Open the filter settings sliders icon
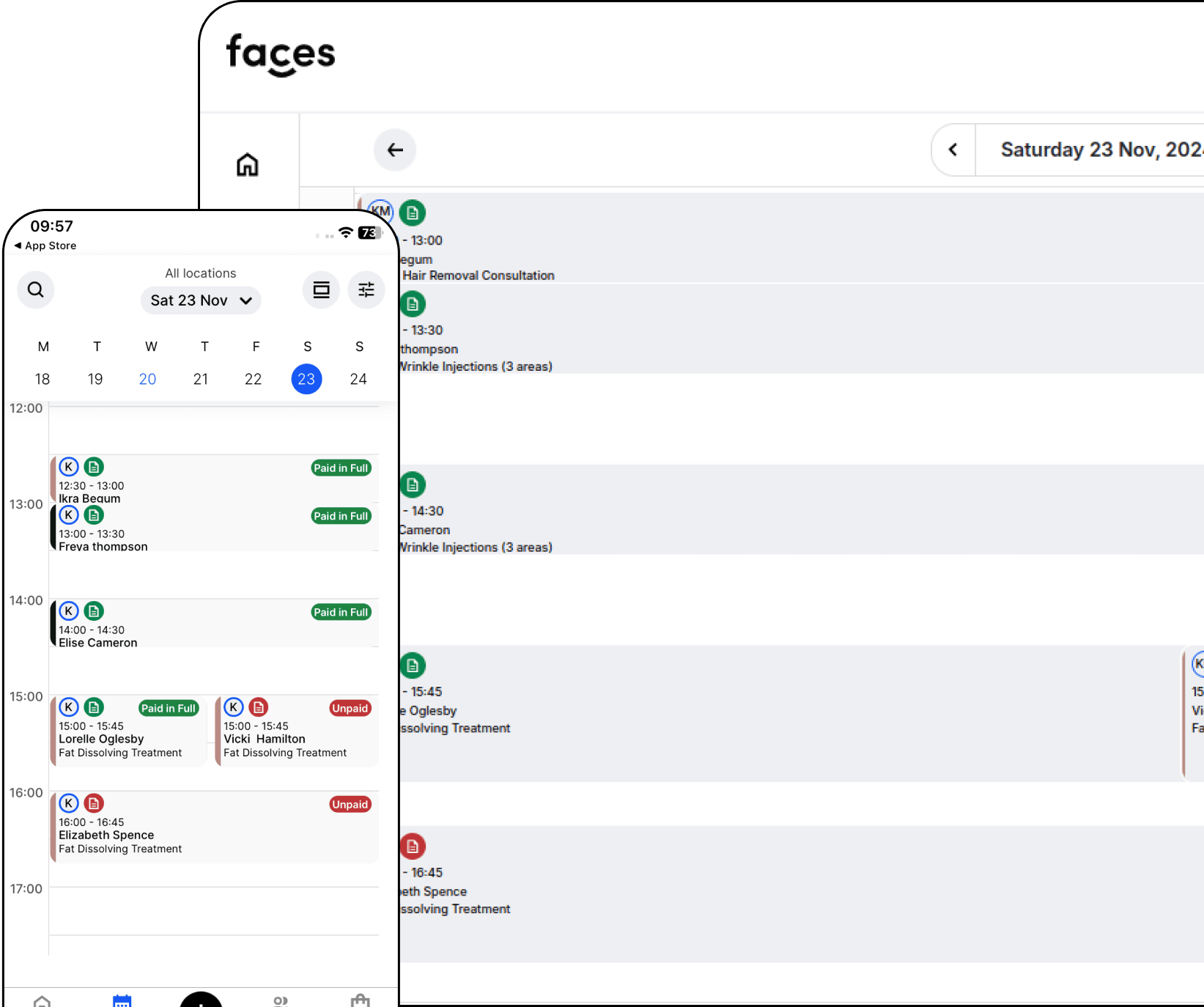This screenshot has height=1007, width=1204. [366, 289]
